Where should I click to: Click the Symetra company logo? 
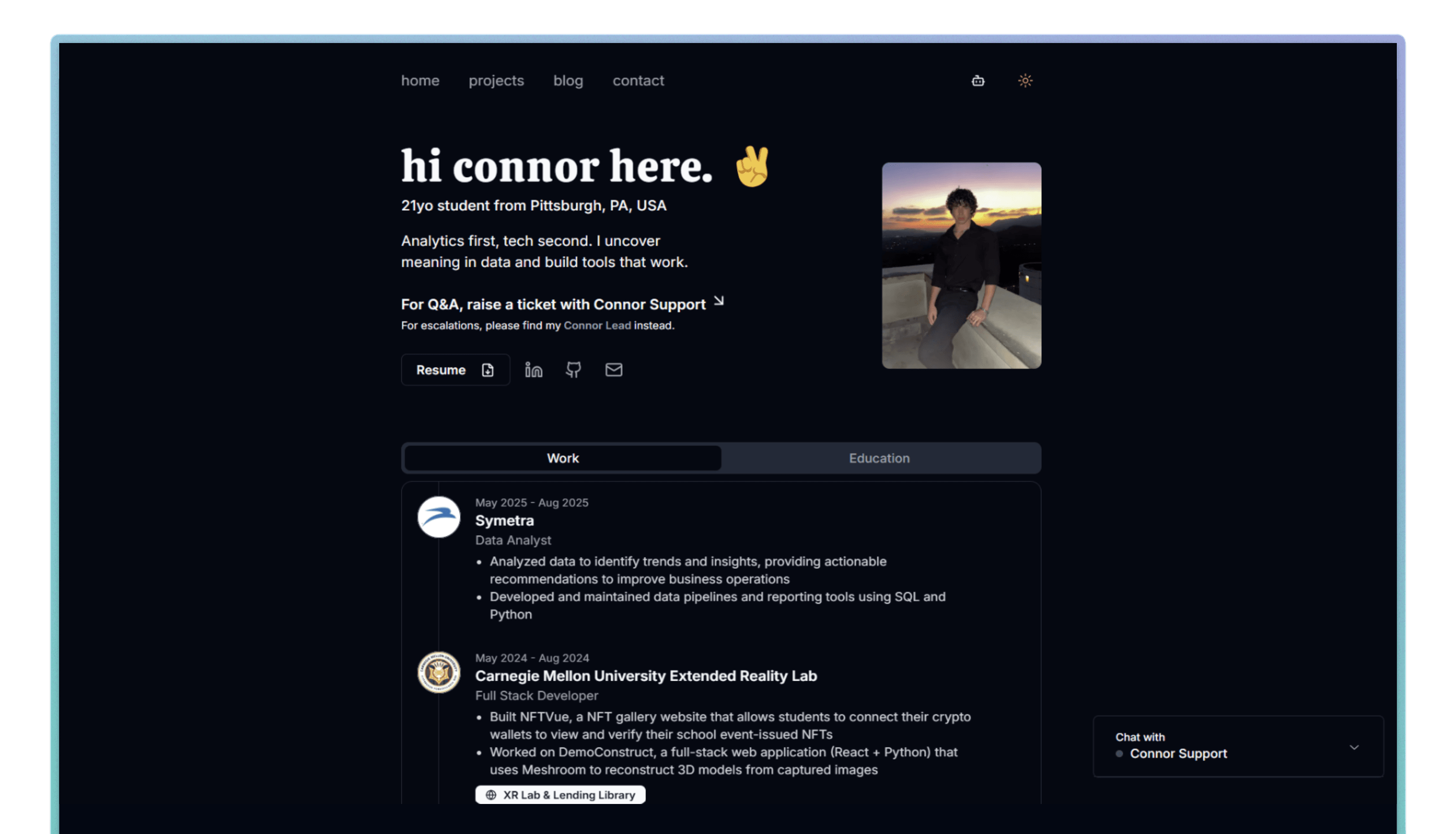click(x=439, y=517)
